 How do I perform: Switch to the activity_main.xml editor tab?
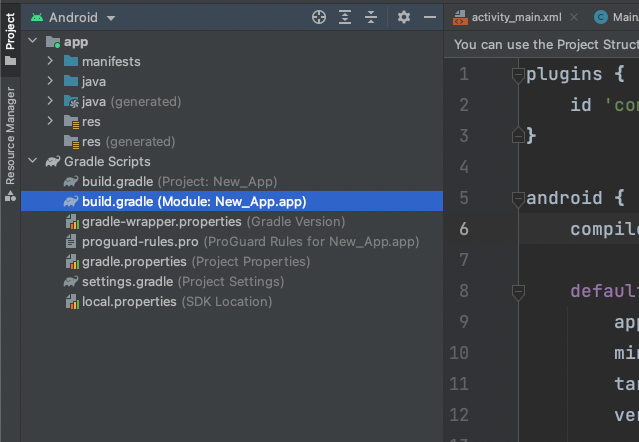(x=516, y=17)
